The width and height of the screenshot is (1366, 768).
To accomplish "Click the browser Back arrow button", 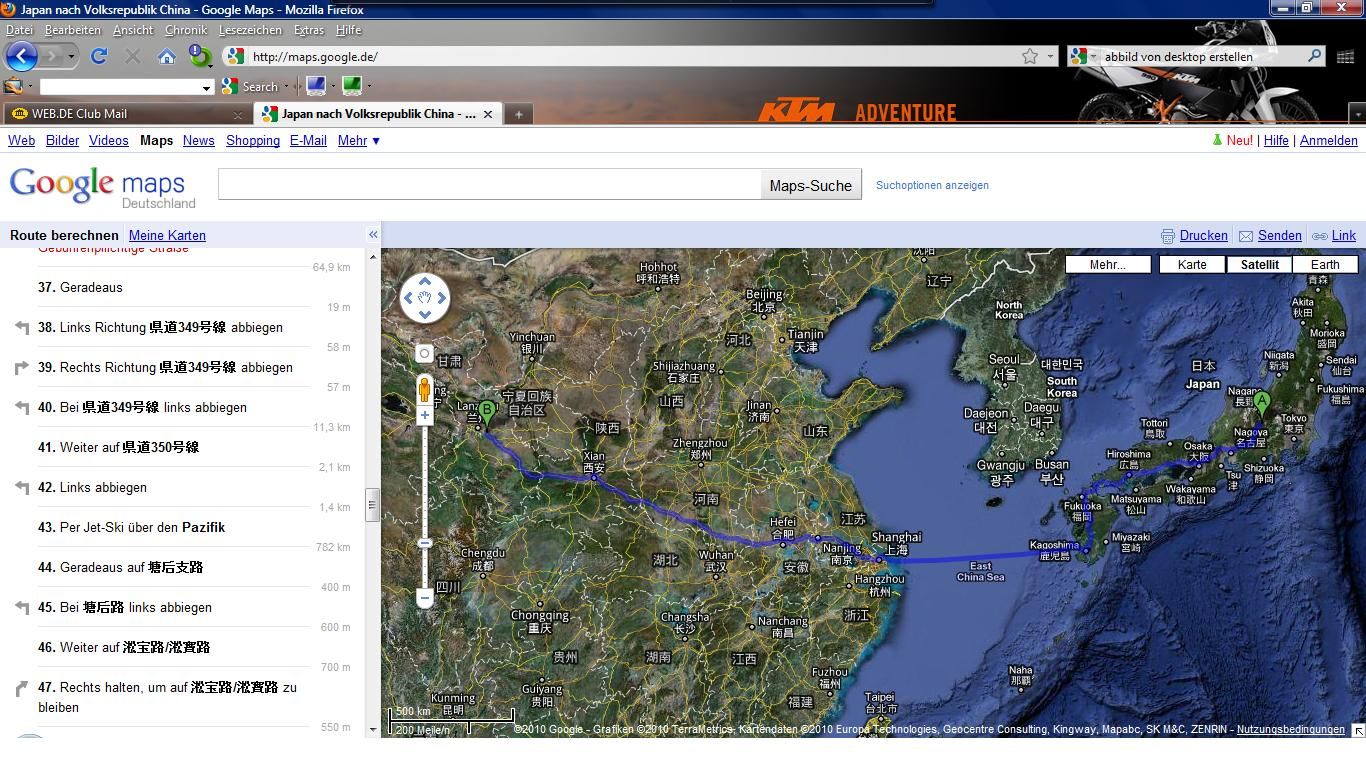I will (x=21, y=56).
